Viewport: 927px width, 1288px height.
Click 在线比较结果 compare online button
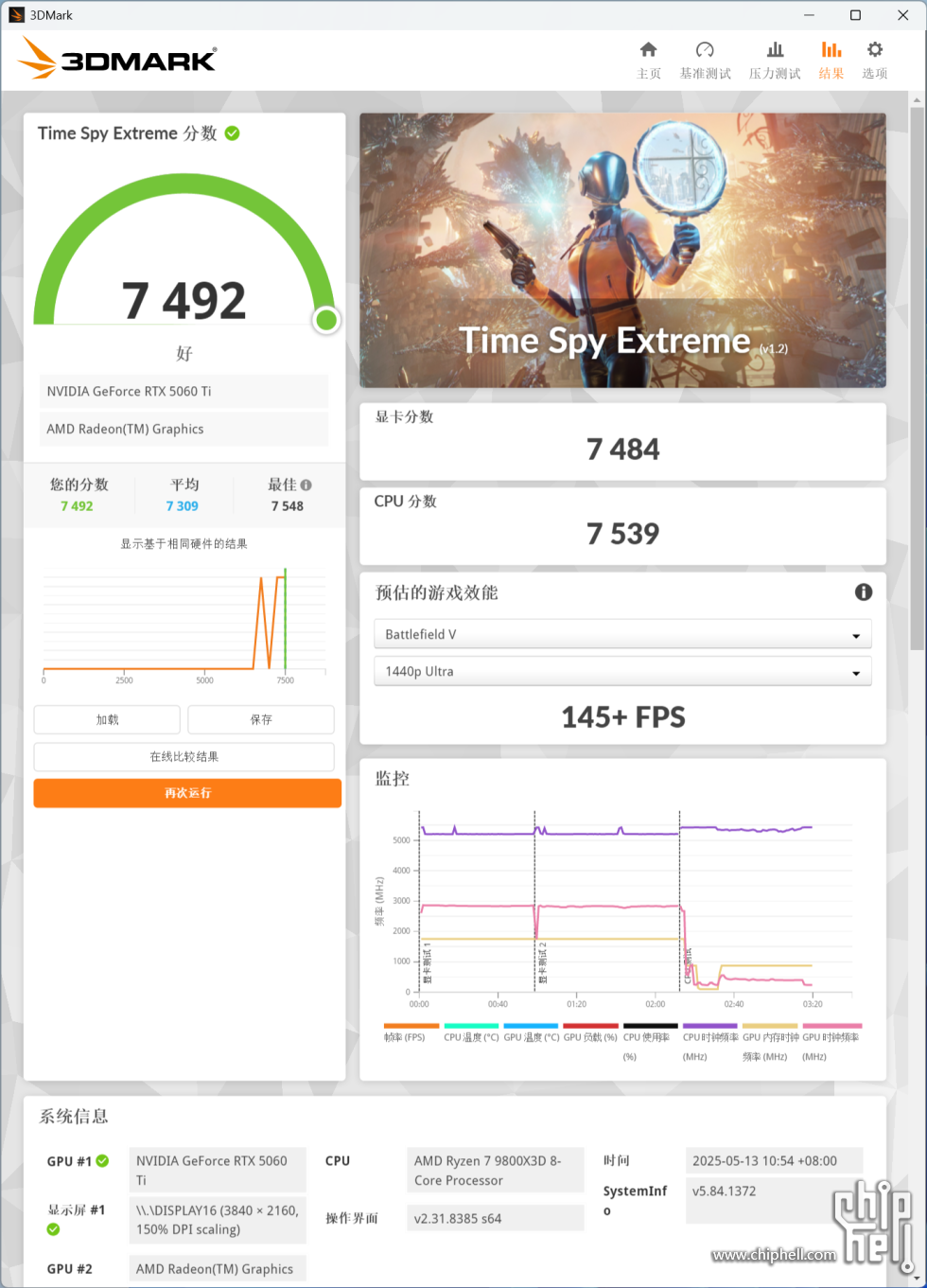184,756
